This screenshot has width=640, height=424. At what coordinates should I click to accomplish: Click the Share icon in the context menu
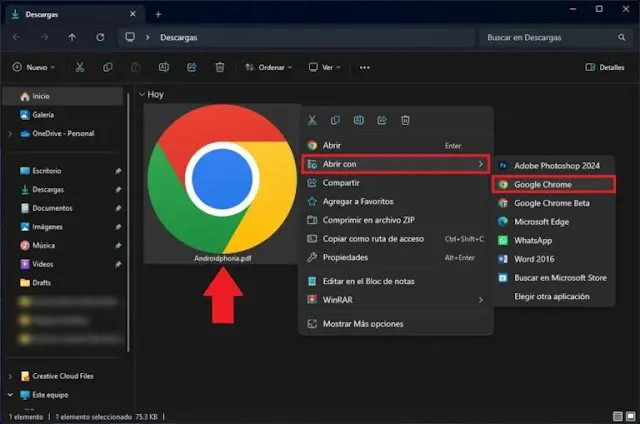pyautogui.click(x=382, y=120)
